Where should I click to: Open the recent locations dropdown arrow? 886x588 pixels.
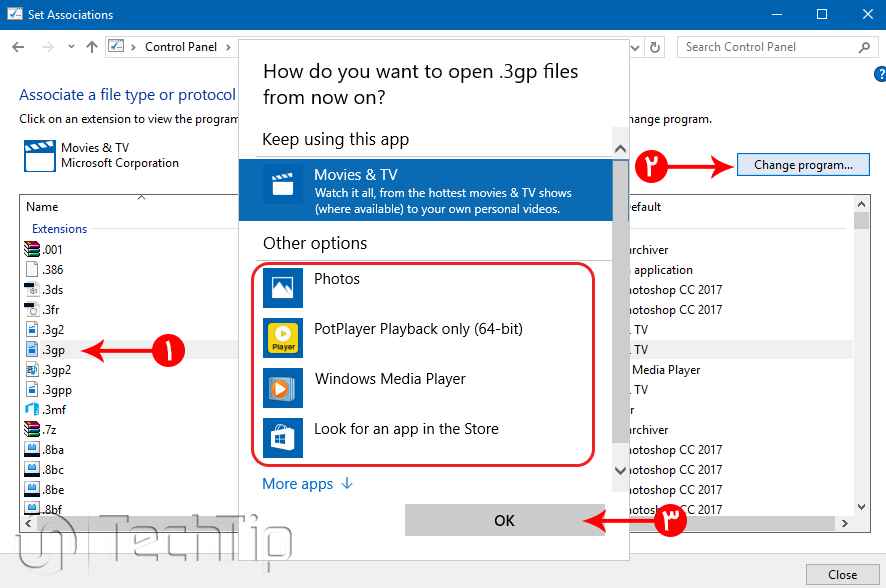point(71,47)
